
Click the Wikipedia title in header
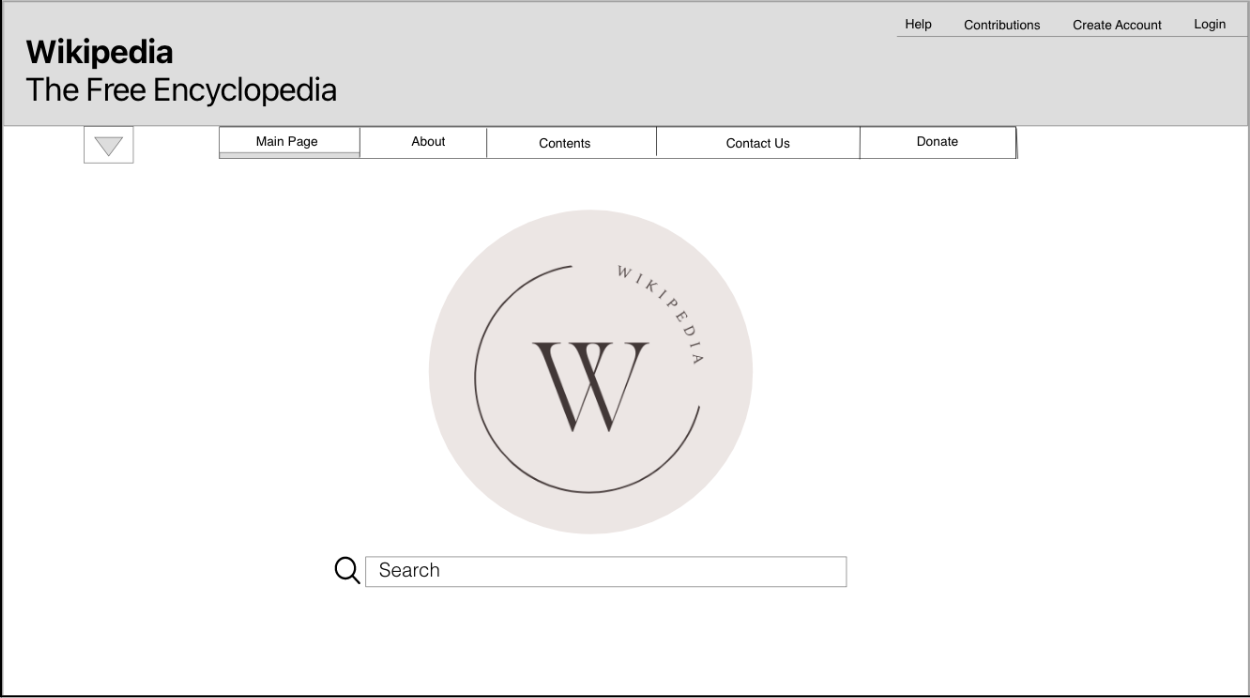click(x=99, y=52)
